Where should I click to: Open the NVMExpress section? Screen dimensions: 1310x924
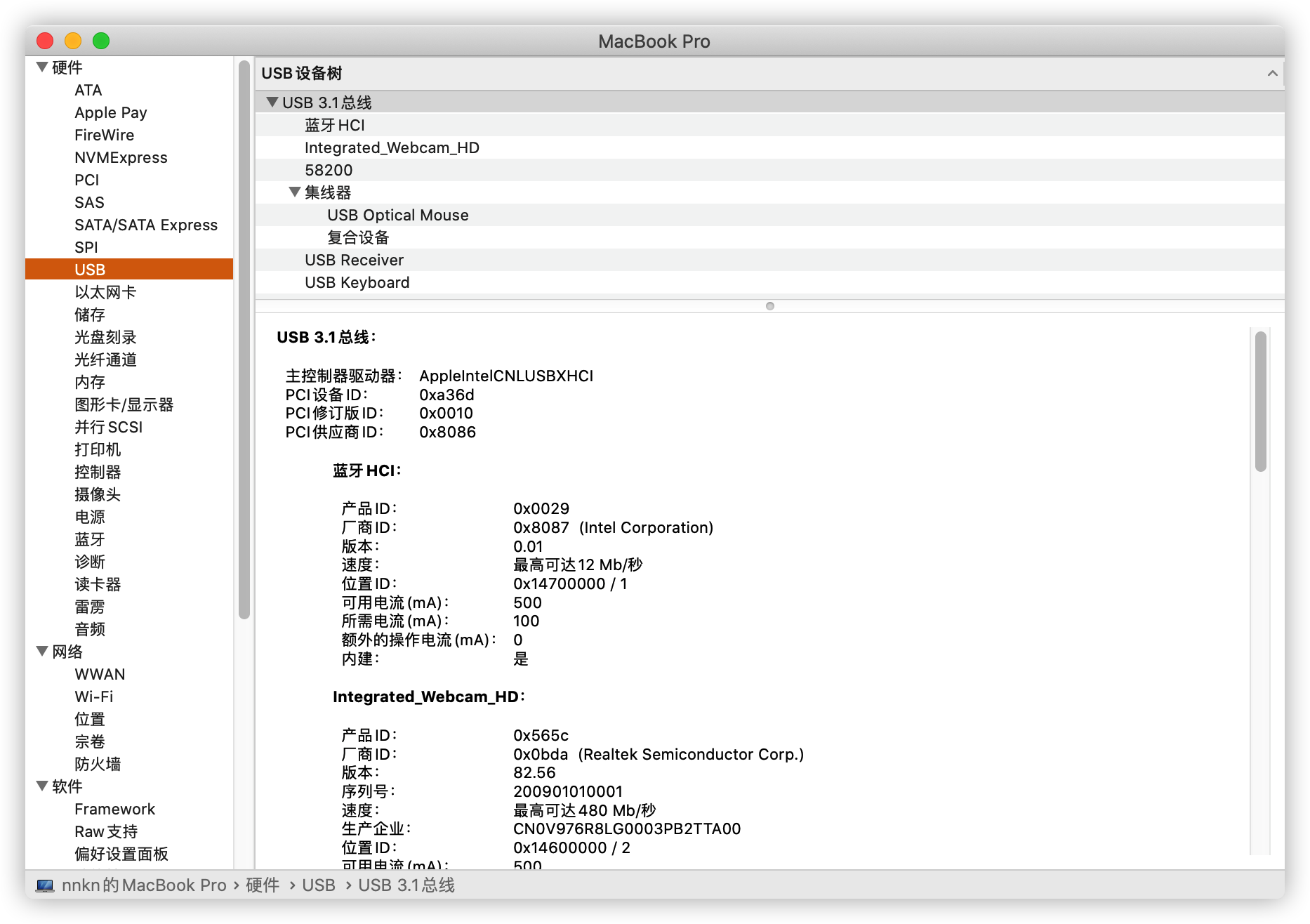click(x=121, y=157)
